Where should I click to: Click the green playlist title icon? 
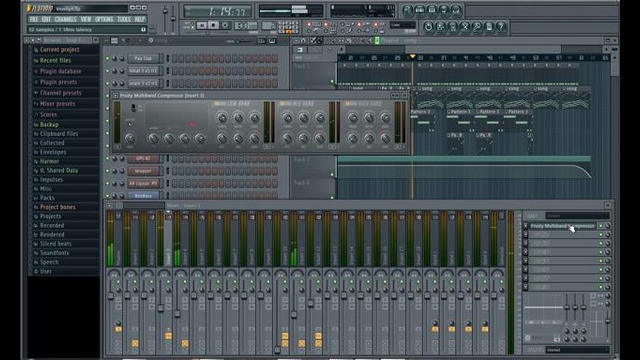coord(377,40)
